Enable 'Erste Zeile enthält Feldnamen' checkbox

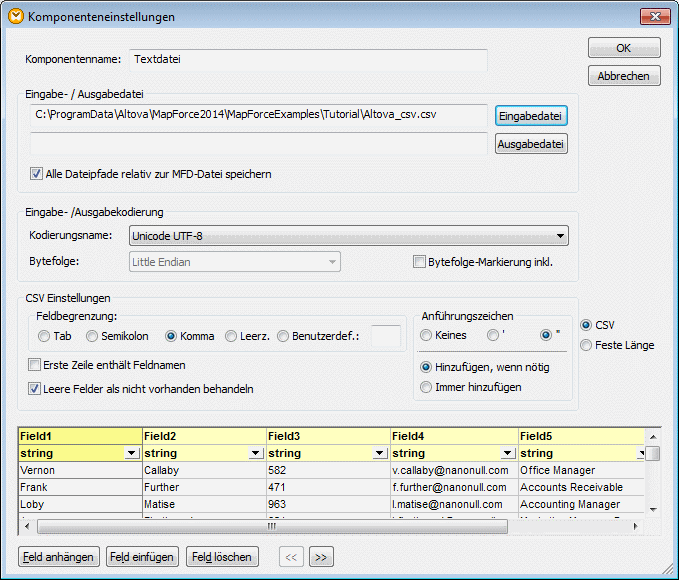36,365
